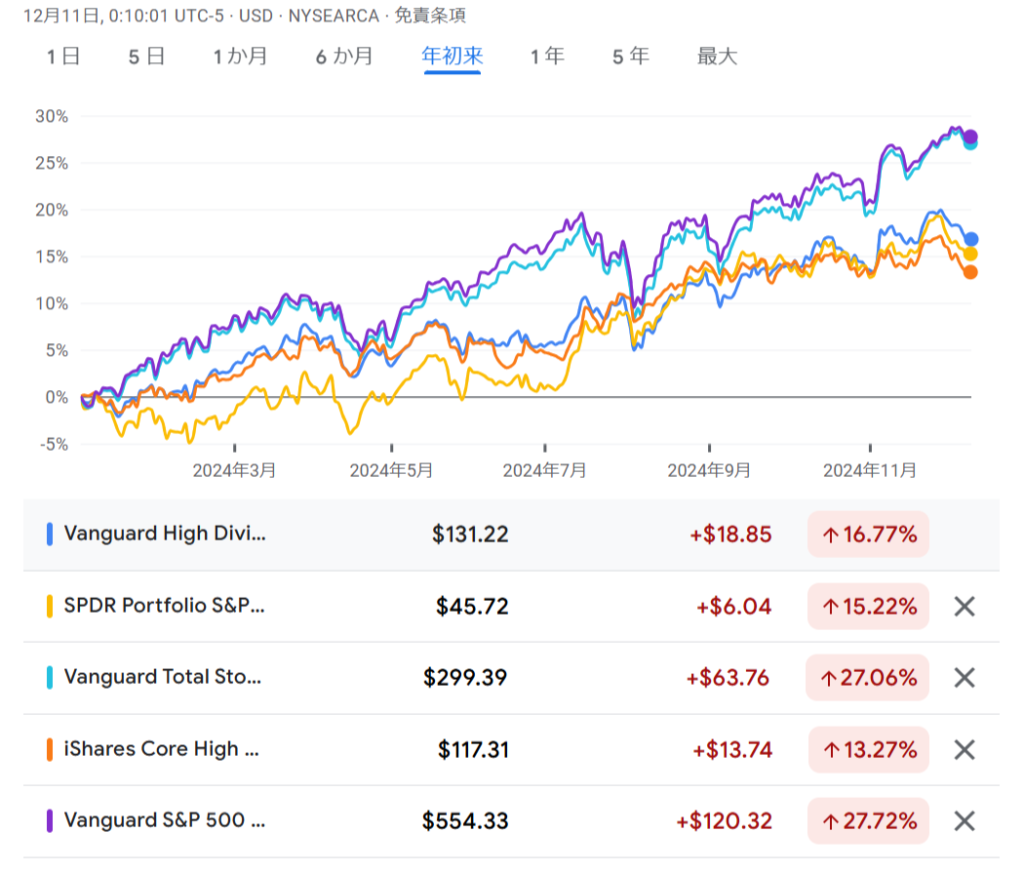Click the $45.72 price value
Screen dimensions: 1024x871
[x=472, y=606]
